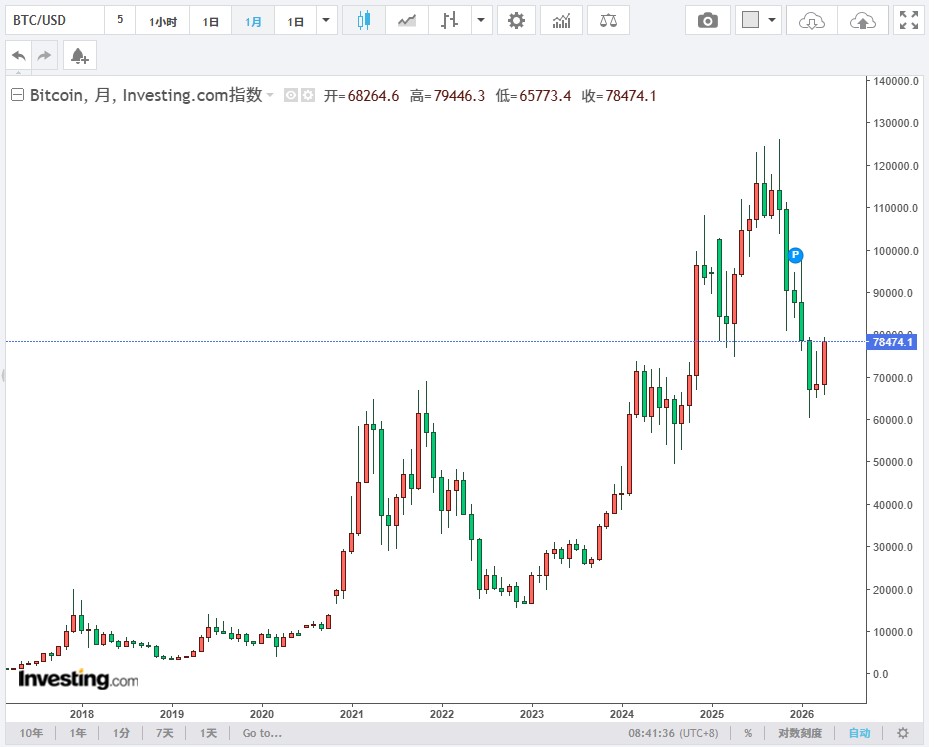Open chart properties gear icon
935x747 pixels.
click(x=516, y=21)
